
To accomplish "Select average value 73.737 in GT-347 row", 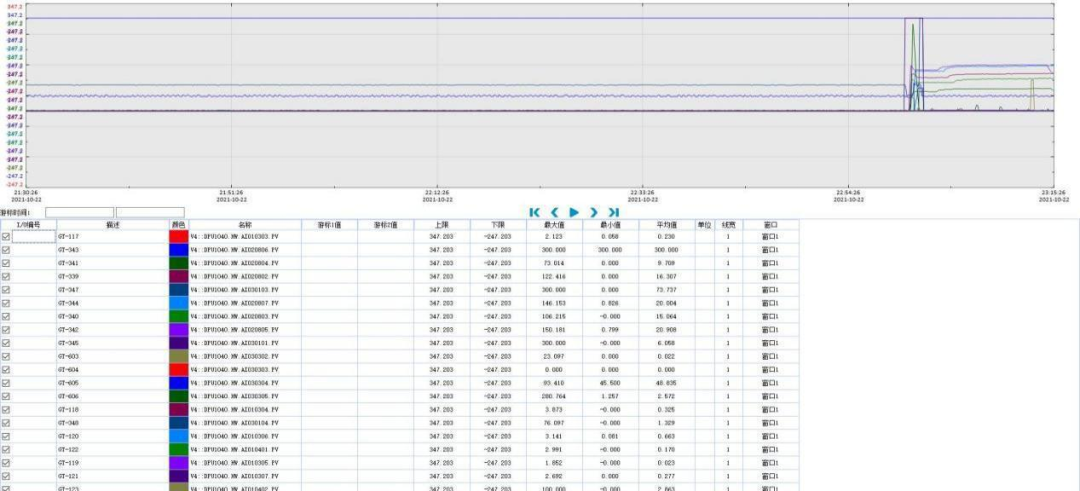I will point(667,290).
